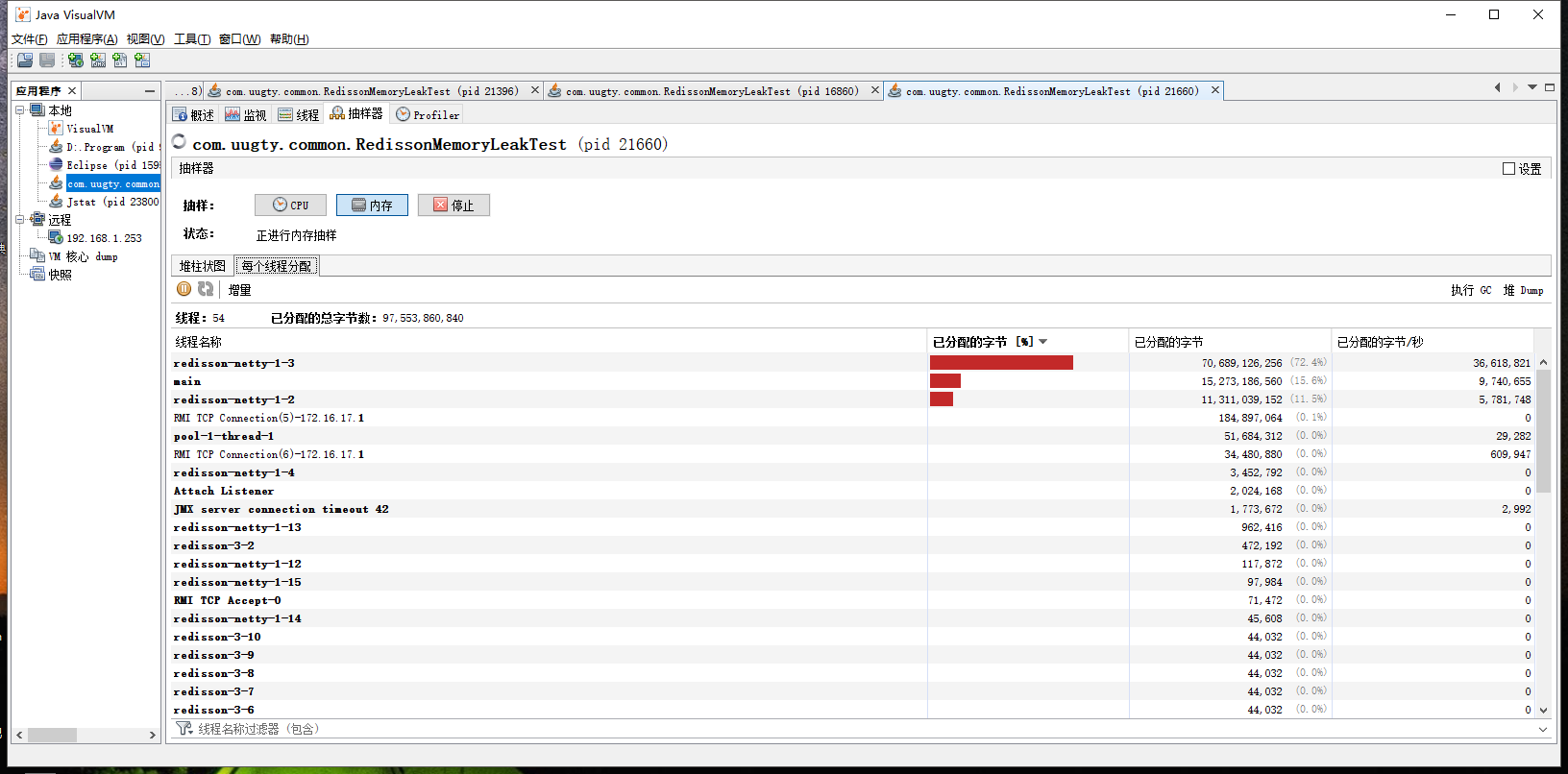The width and height of the screenshot is (1568, 774).
Task: Switch to the 堆柱状图 heap histogram tab
Action: pos(203,266)
